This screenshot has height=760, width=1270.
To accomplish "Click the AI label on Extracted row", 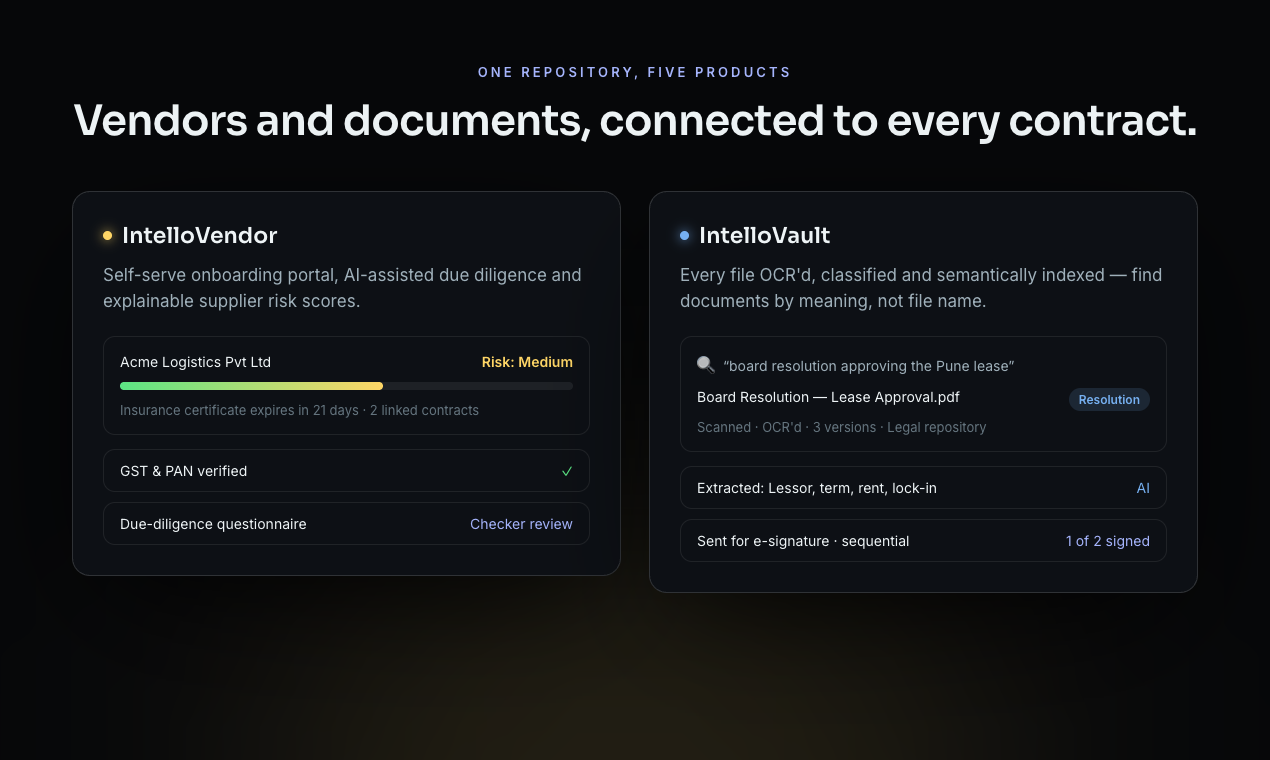I will (x=1143, y=488).
